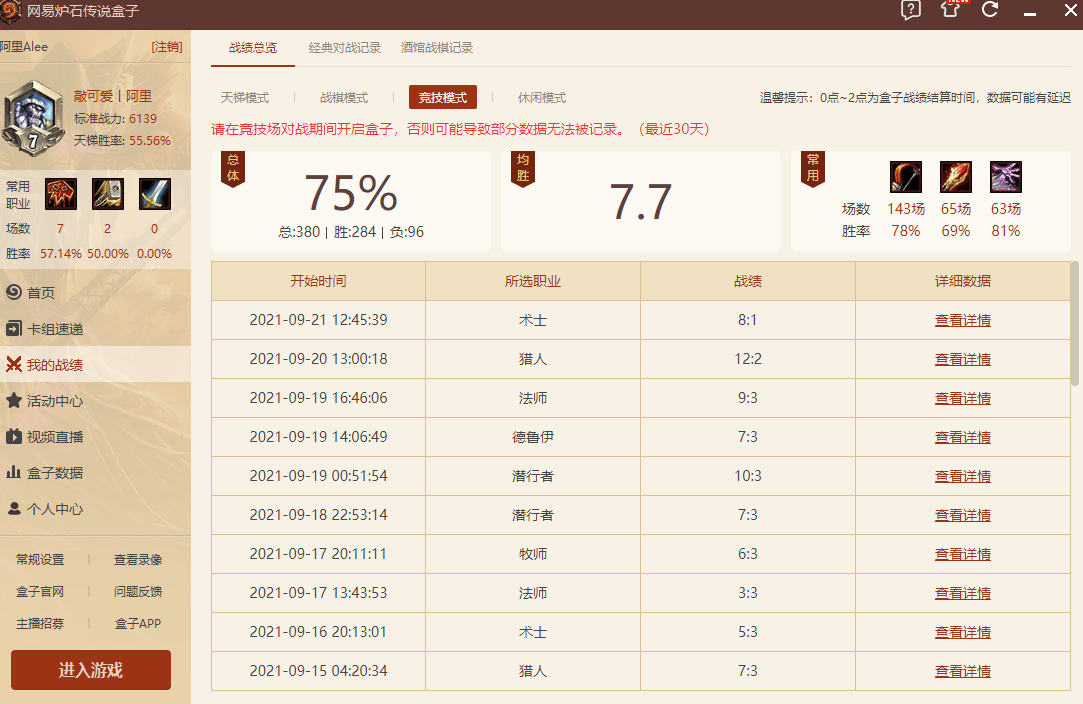Open 盒子APP link
1083x704 pixels.
(x=138, y=623)
